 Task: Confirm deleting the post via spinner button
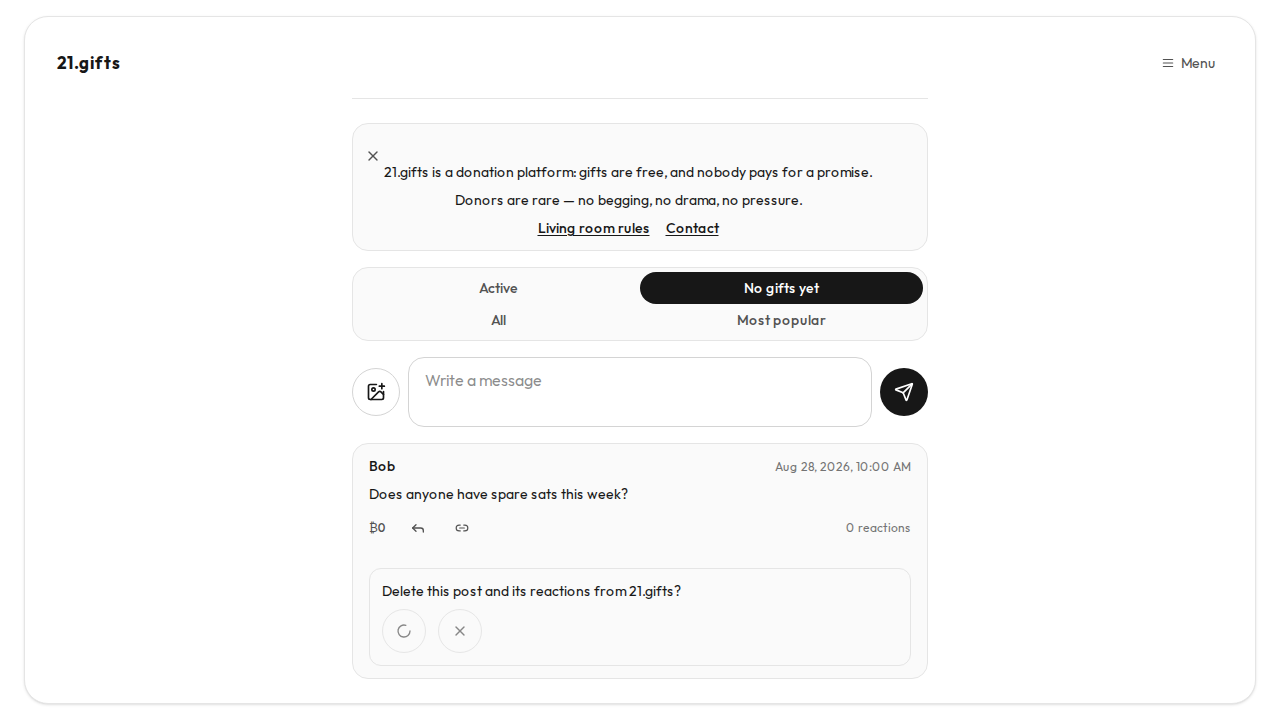[x=404, y=631]
